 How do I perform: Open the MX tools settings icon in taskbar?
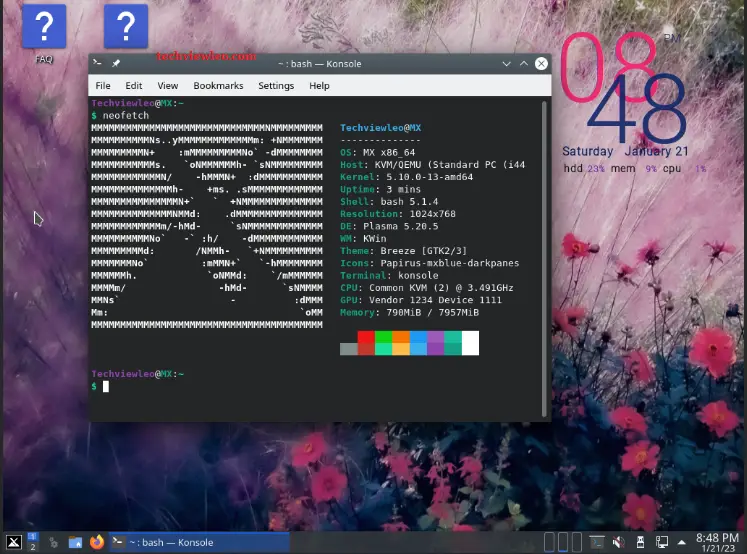(53, 542)
